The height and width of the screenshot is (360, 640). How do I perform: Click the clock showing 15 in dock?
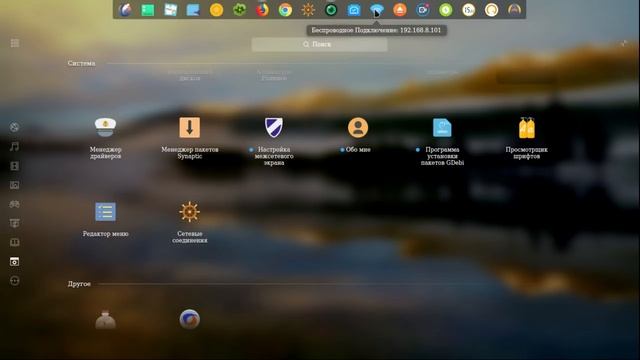coord(468,9)
